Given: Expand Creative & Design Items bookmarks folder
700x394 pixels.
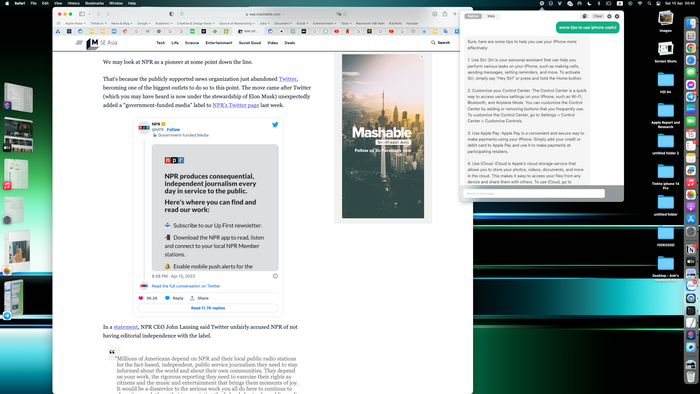Looking at the screenshot, I should [x=196, y=23].
